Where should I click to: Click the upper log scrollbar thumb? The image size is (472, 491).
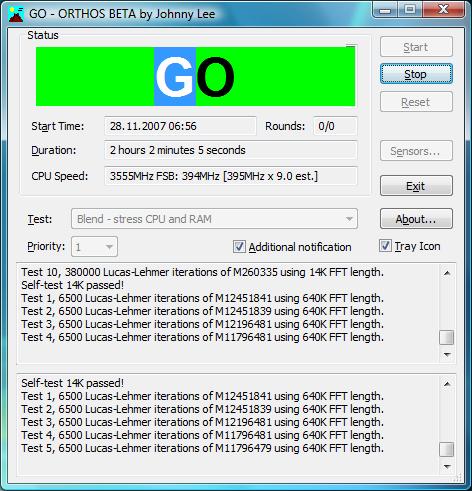[x=447, y=337]
